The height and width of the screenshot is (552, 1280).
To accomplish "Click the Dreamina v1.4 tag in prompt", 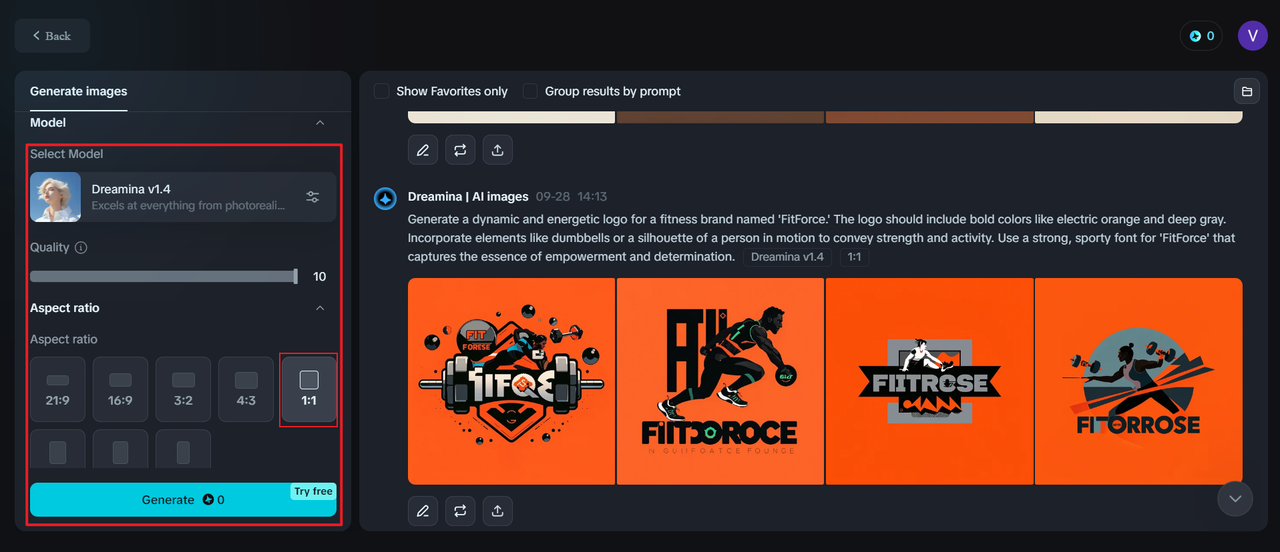I will (788, 257).
